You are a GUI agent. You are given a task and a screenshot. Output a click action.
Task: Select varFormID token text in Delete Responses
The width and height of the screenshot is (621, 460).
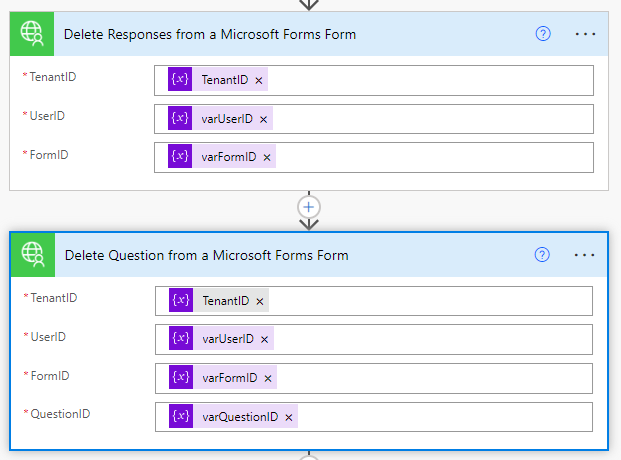coord(229,157)
